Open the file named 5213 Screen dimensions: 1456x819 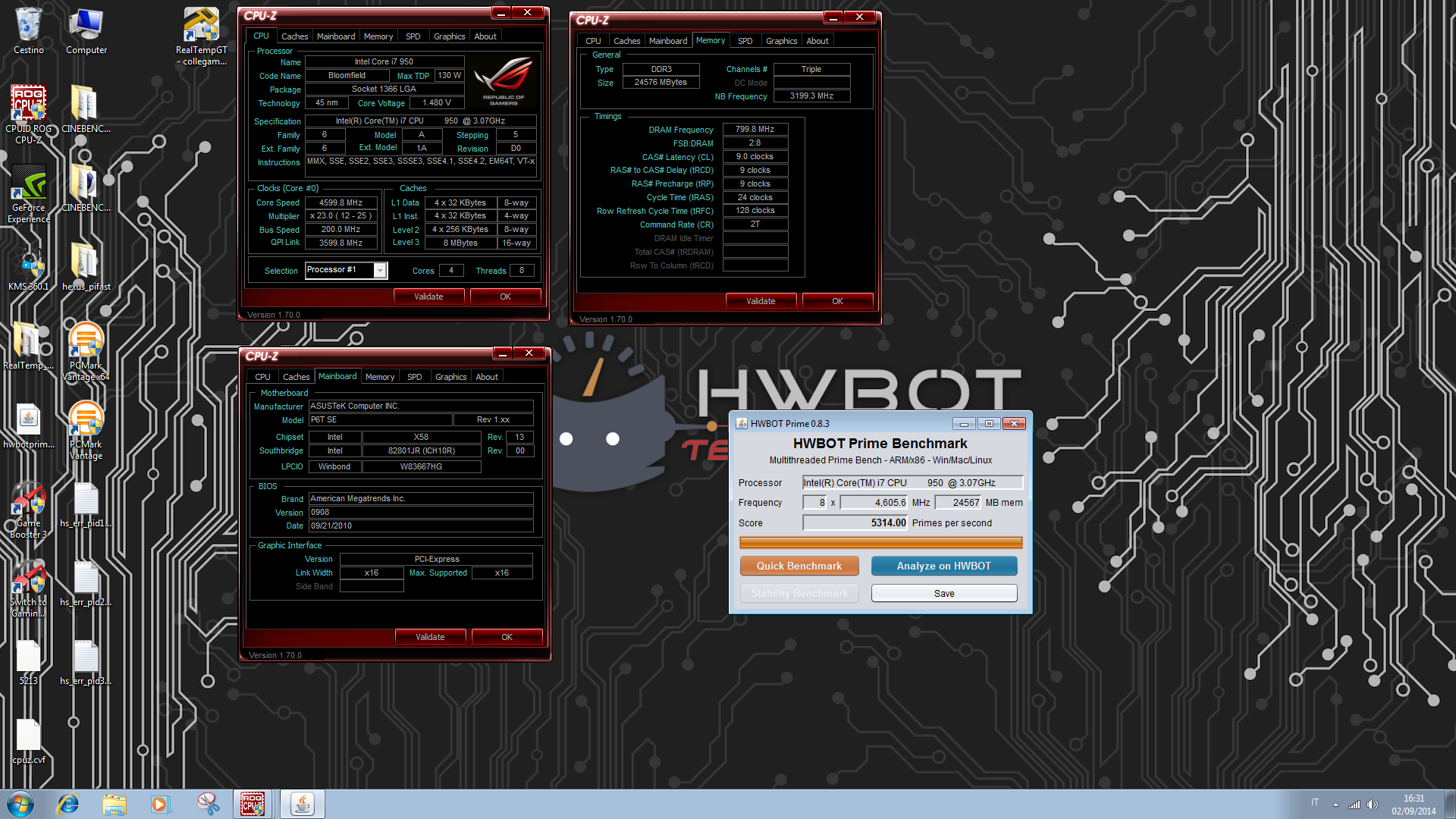(x=29, y=662)
